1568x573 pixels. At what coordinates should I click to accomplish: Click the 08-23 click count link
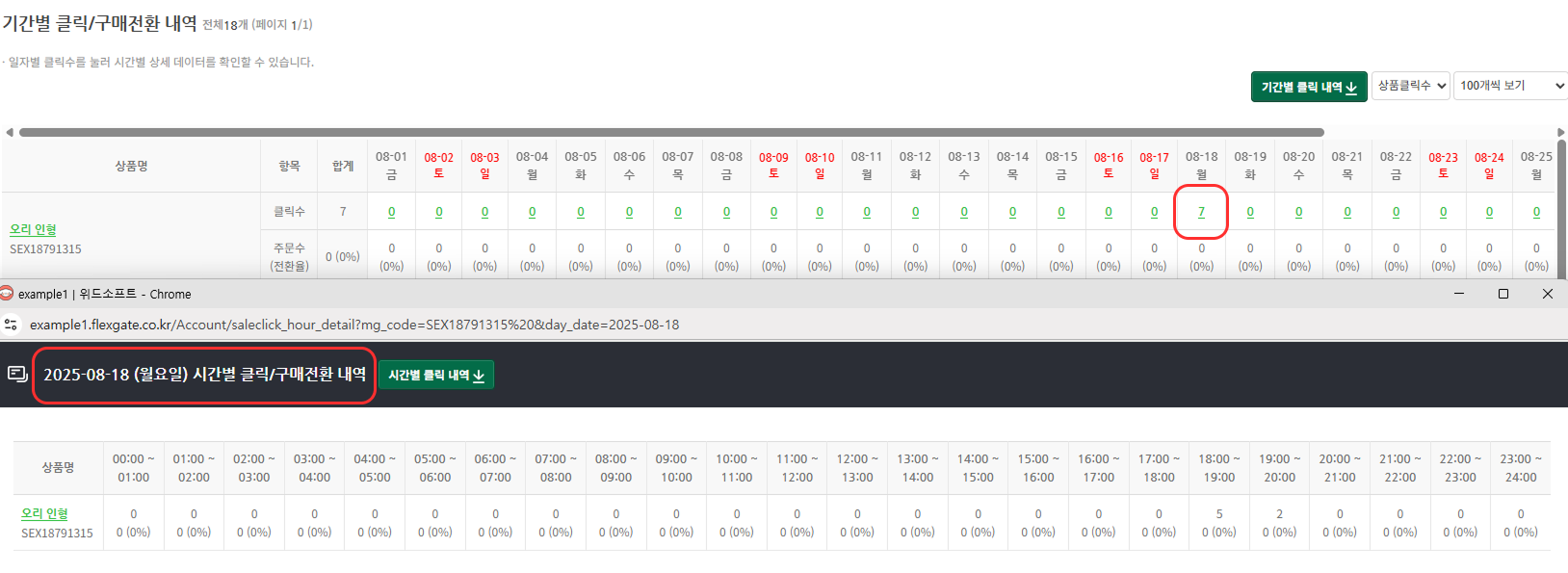click(1443, 212)
